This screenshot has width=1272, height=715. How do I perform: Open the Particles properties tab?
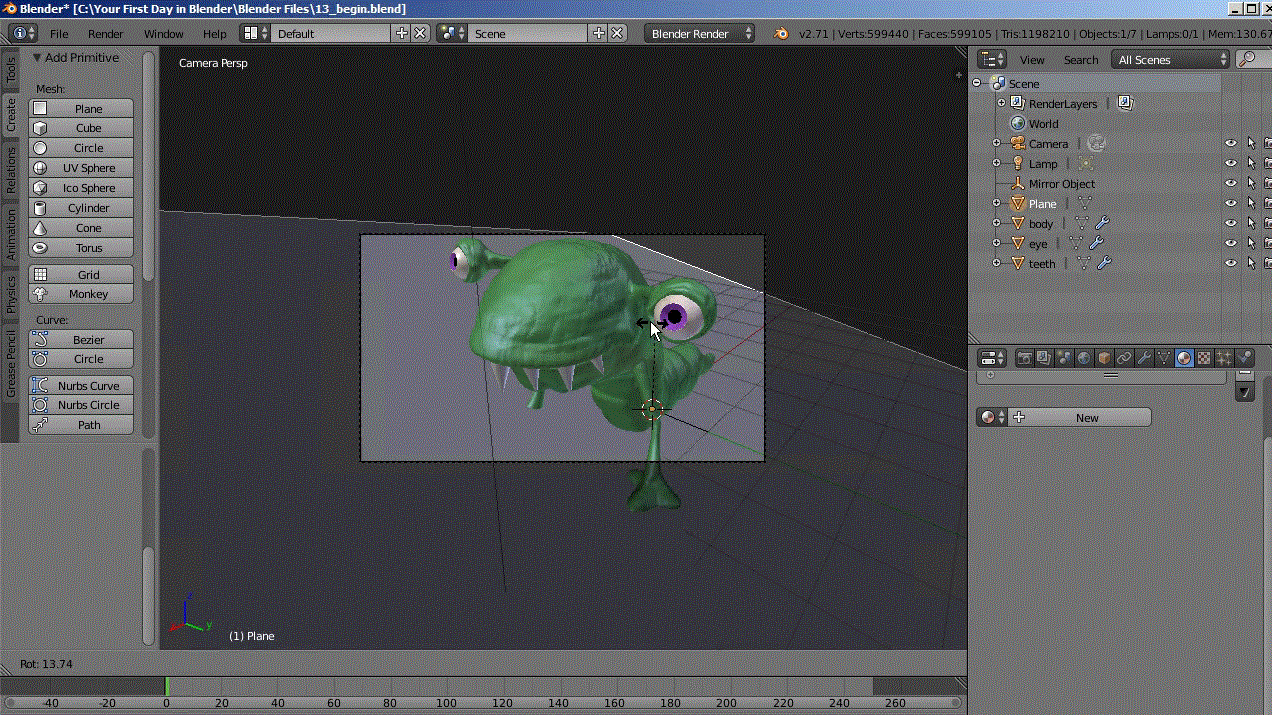click(x=1224, y=358)
